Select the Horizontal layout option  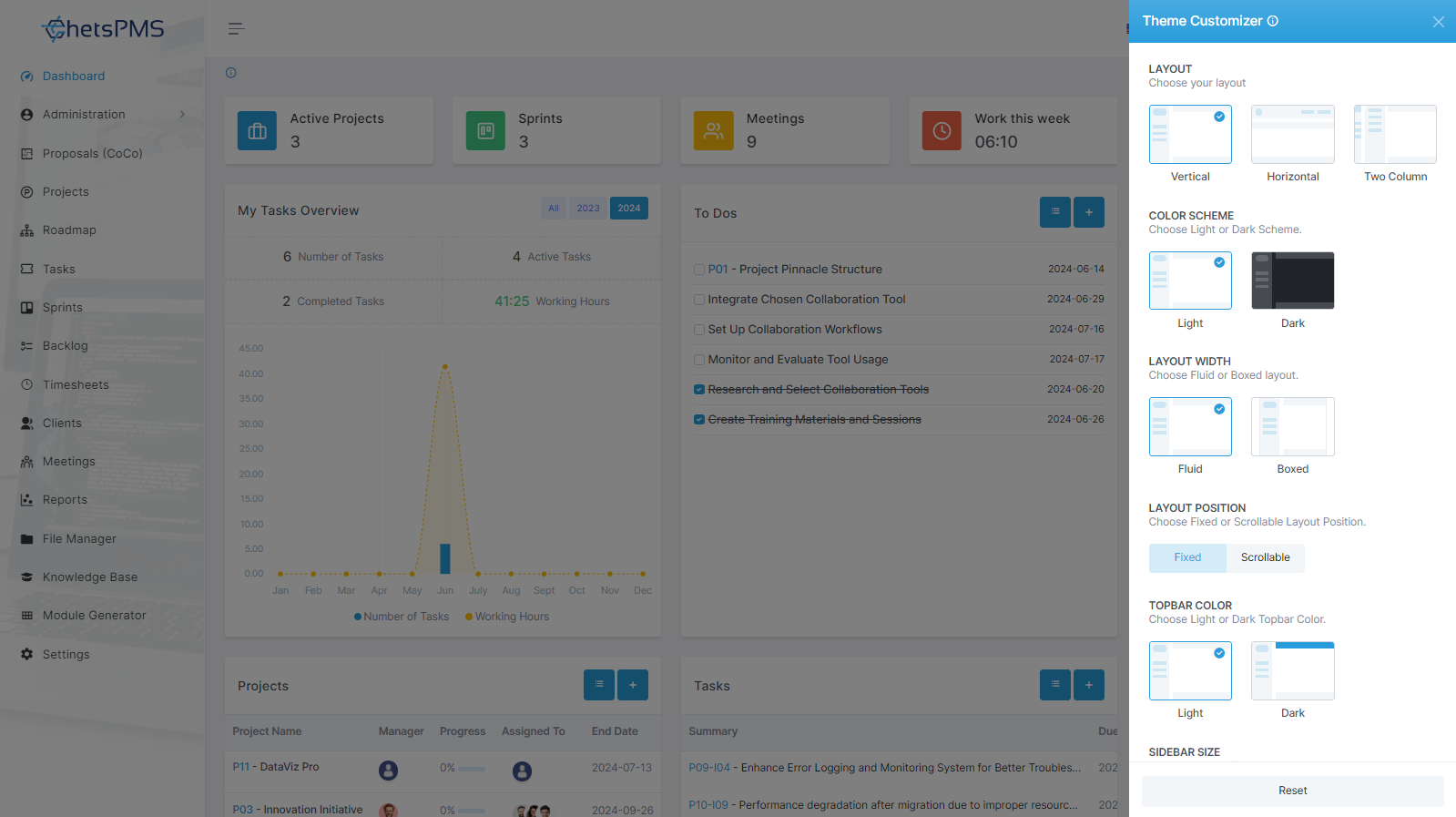tap(1293, 135)
